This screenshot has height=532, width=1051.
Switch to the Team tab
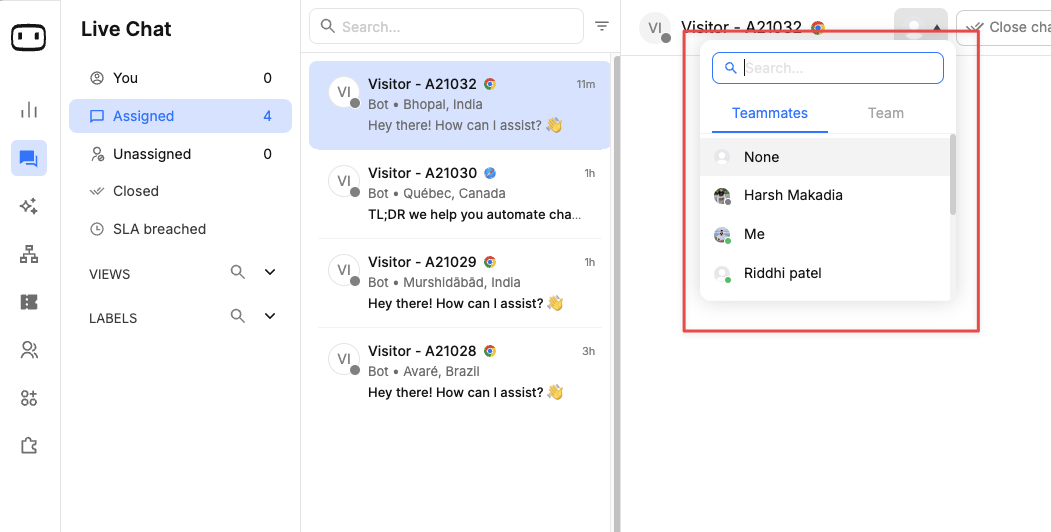coord(885,113)
